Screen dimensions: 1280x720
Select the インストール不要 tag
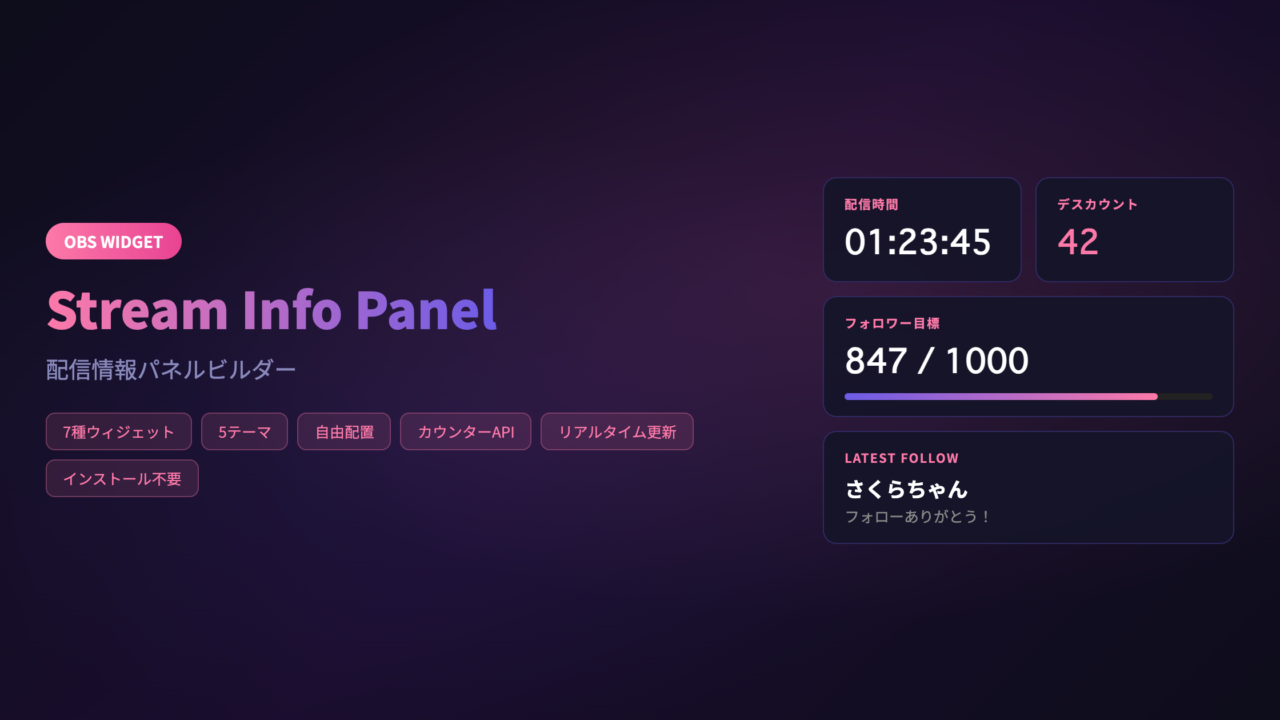pyautogui.click(x=122, y=479)
